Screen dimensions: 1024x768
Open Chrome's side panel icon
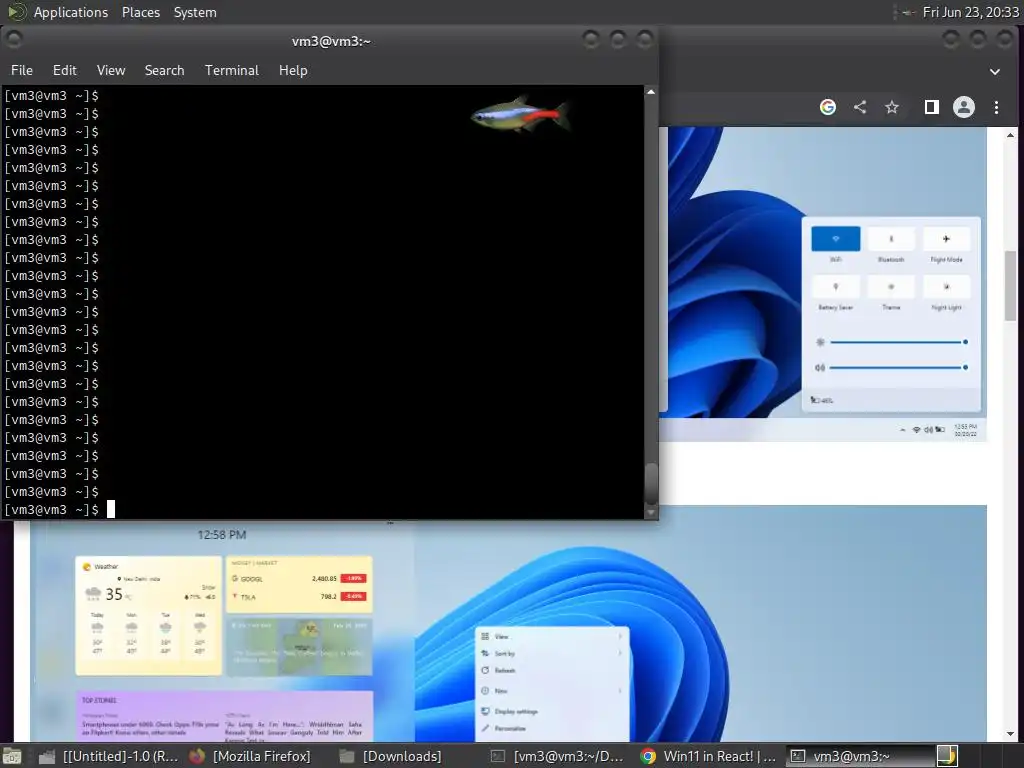[x=931, y=107]
